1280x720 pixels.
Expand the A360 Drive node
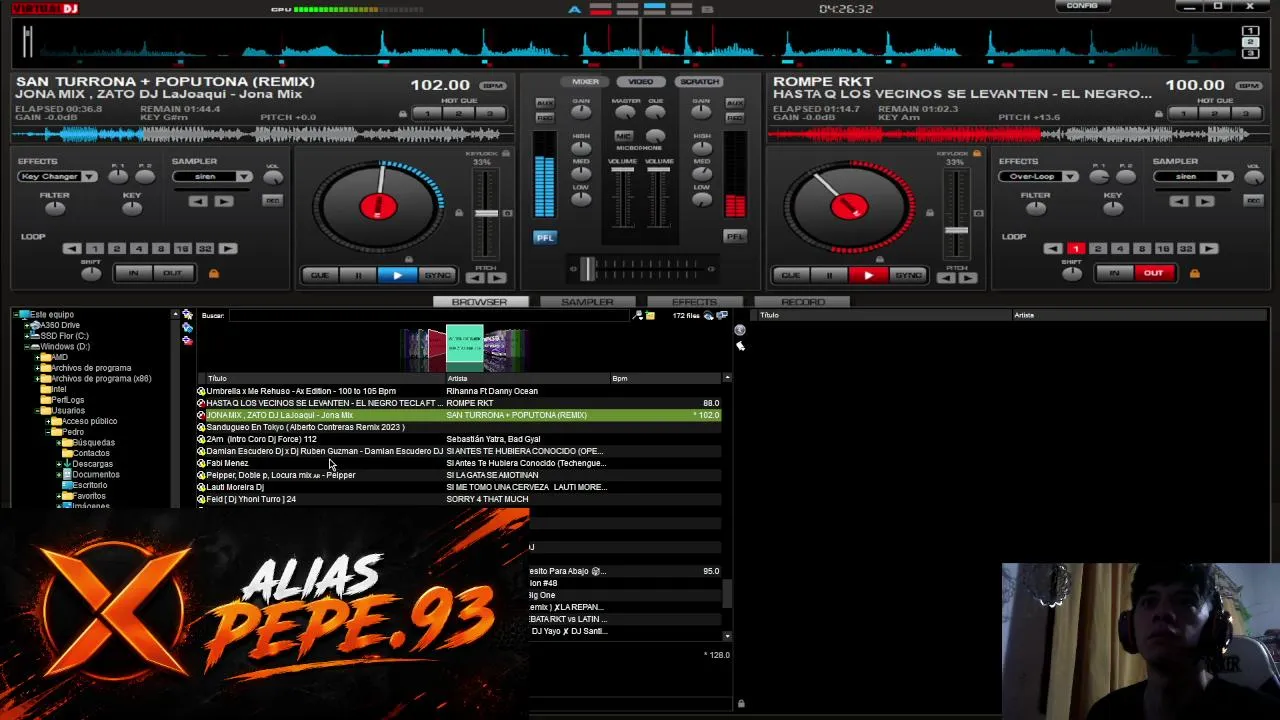(28, 325)
